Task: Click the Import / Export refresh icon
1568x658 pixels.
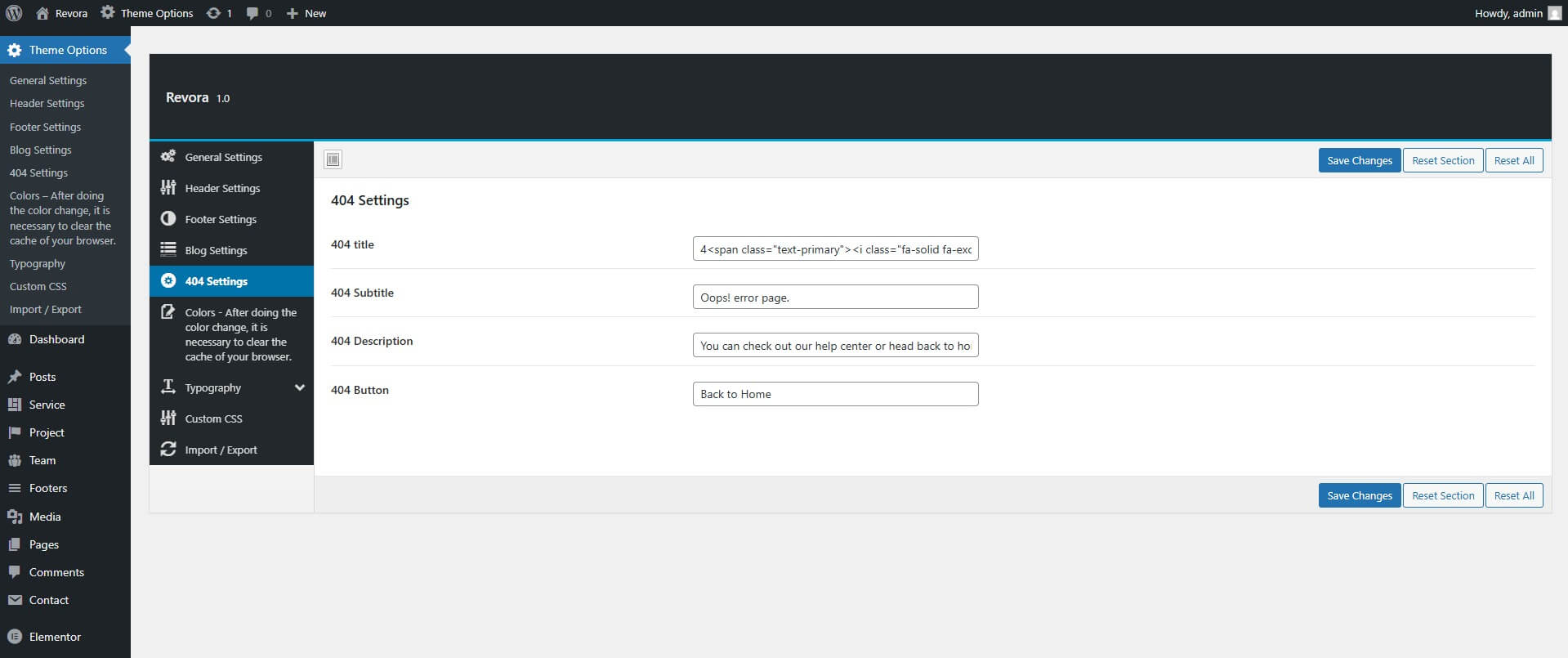Action: 168,449
